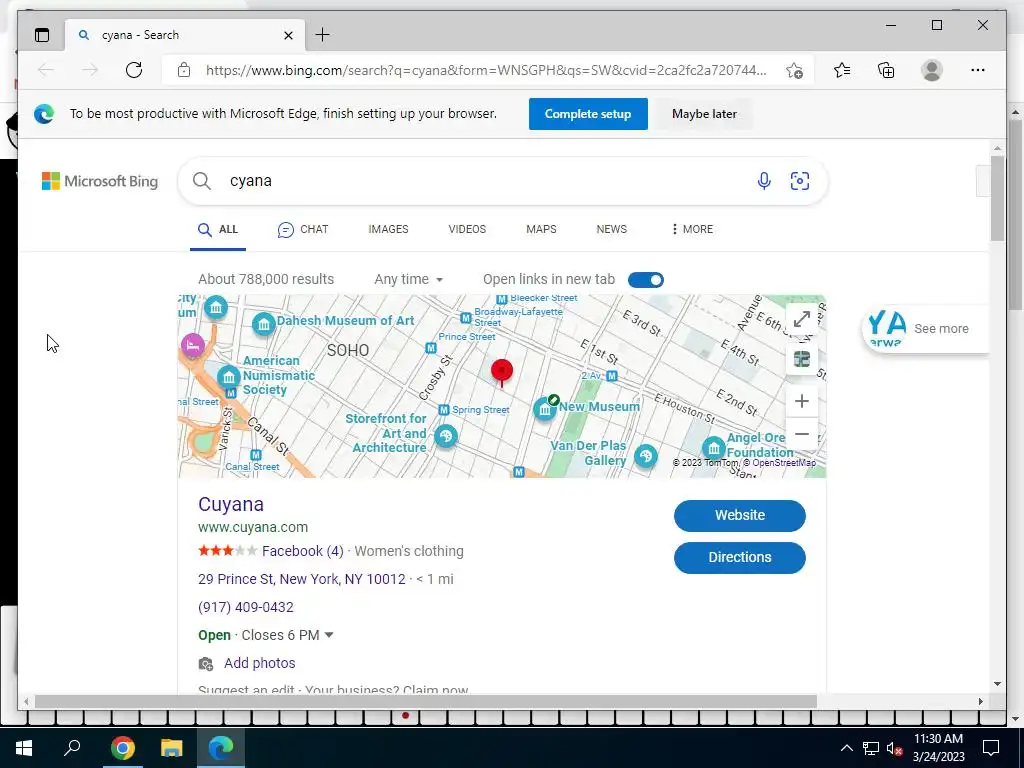This screenshot has width=1024, height=768.
Task: Open tab actions menu icon
Action: (x=42, y=35)
